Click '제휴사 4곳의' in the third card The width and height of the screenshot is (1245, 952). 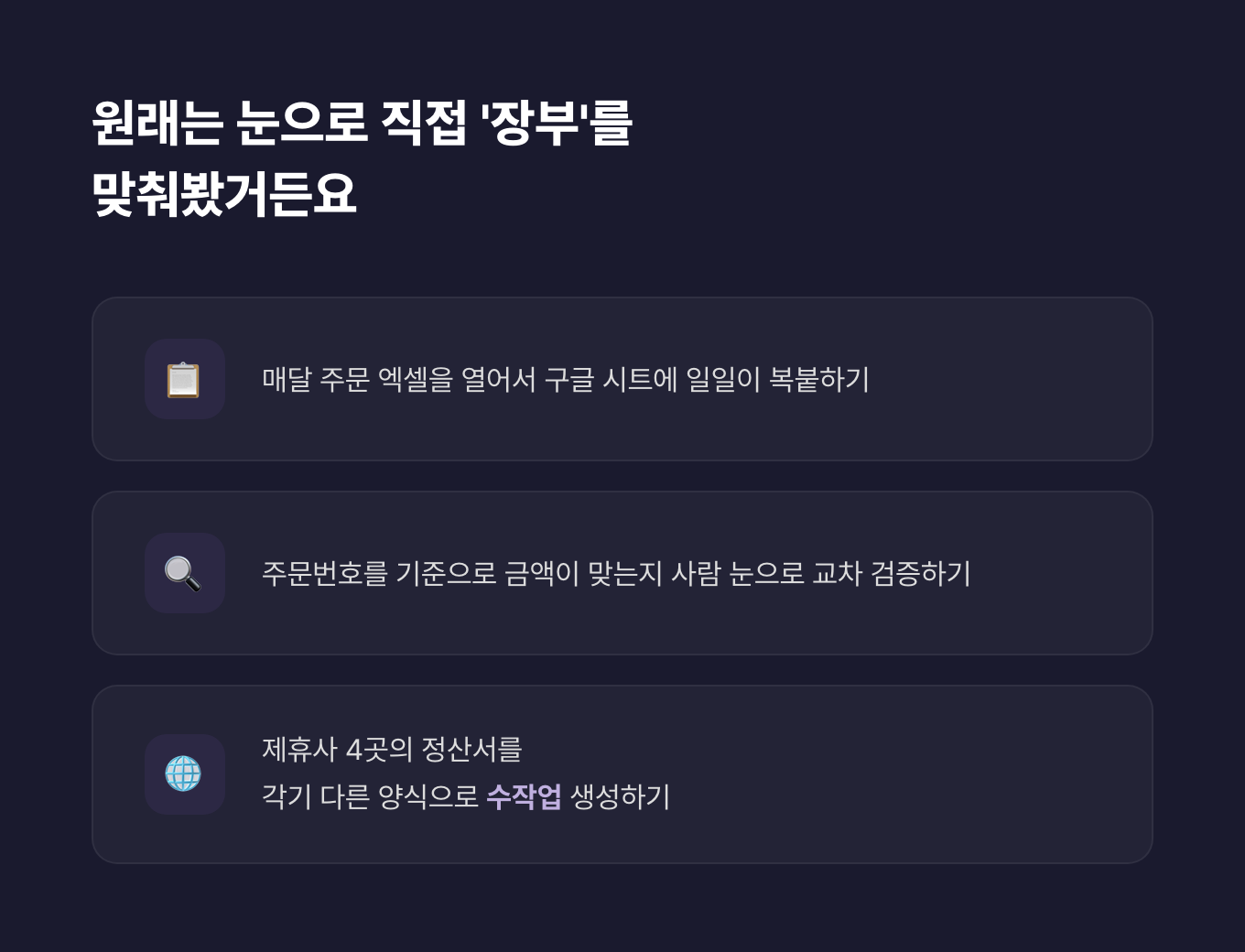coord(337,750)
